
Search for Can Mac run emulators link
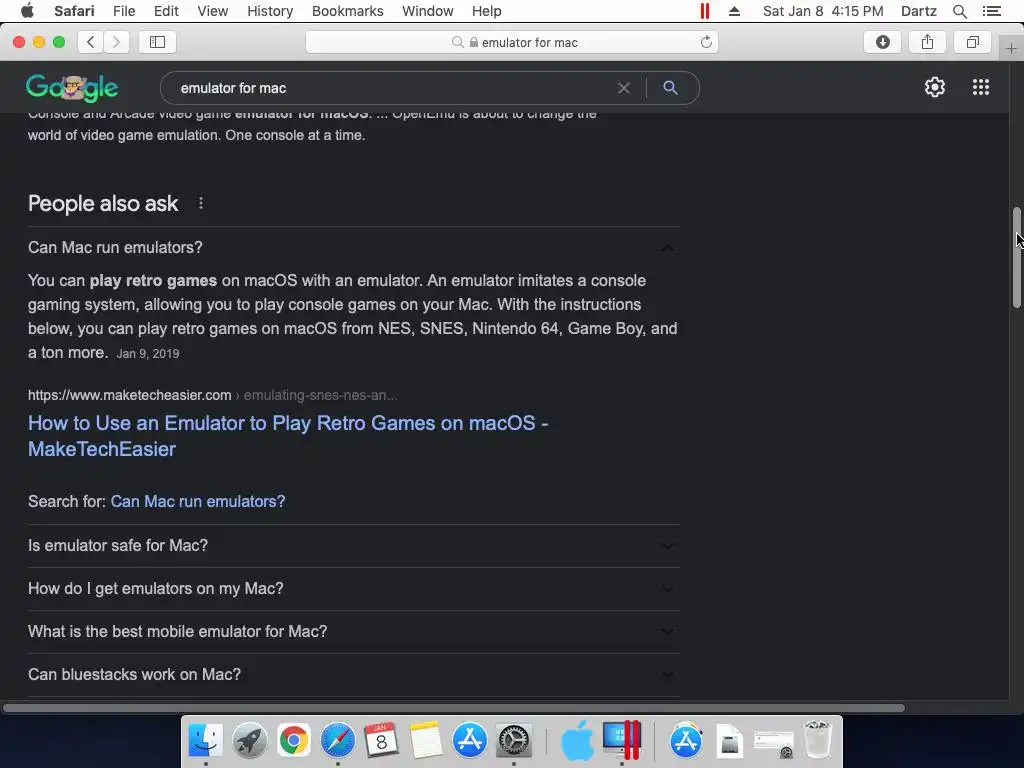[198, 502]
